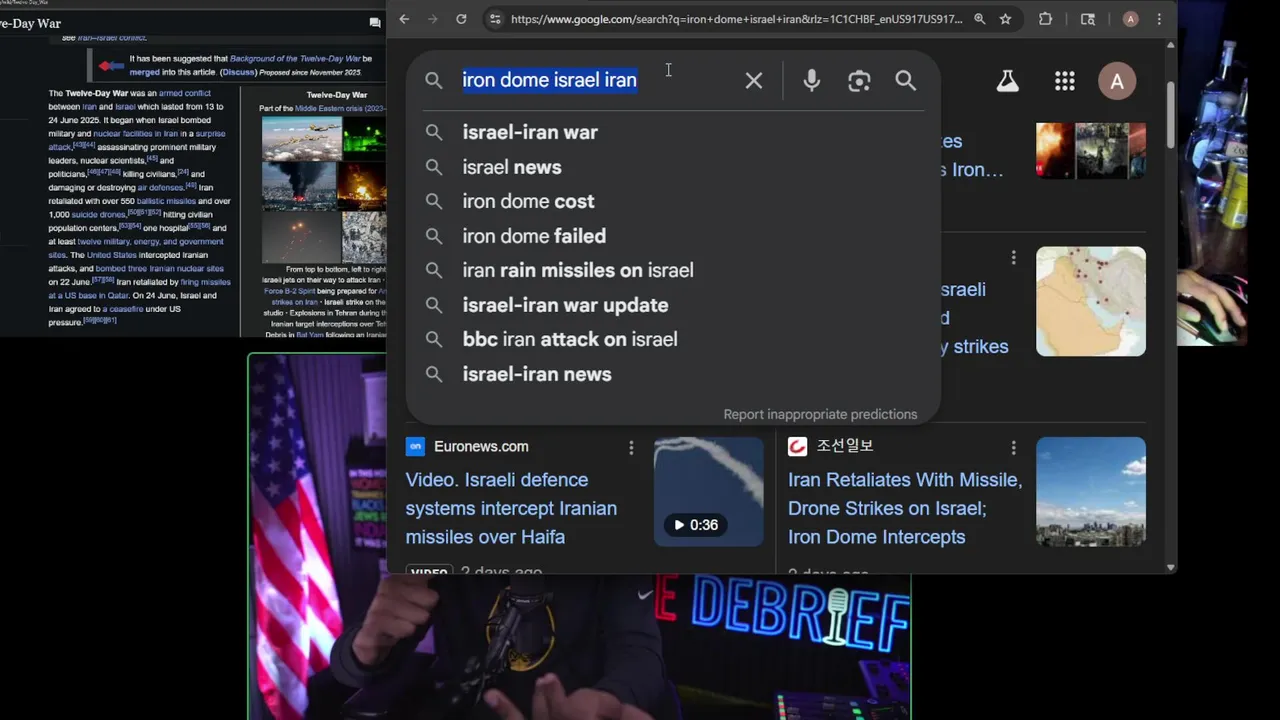This screenshot has width=1280, height=720.
Task: Open suicide drones link in Wikipedia
Action: [x=99, y=214]
